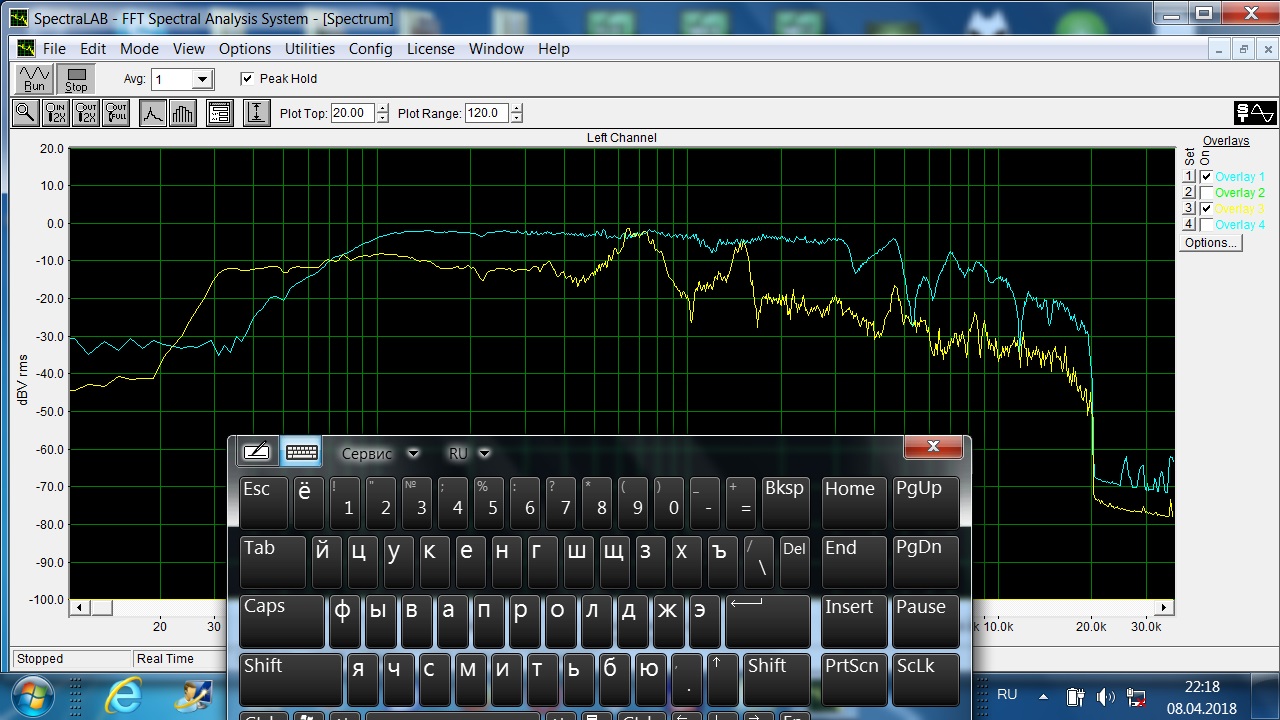Open the File menu
This screenshot has width=1280, height=720.
click(54, 49)
